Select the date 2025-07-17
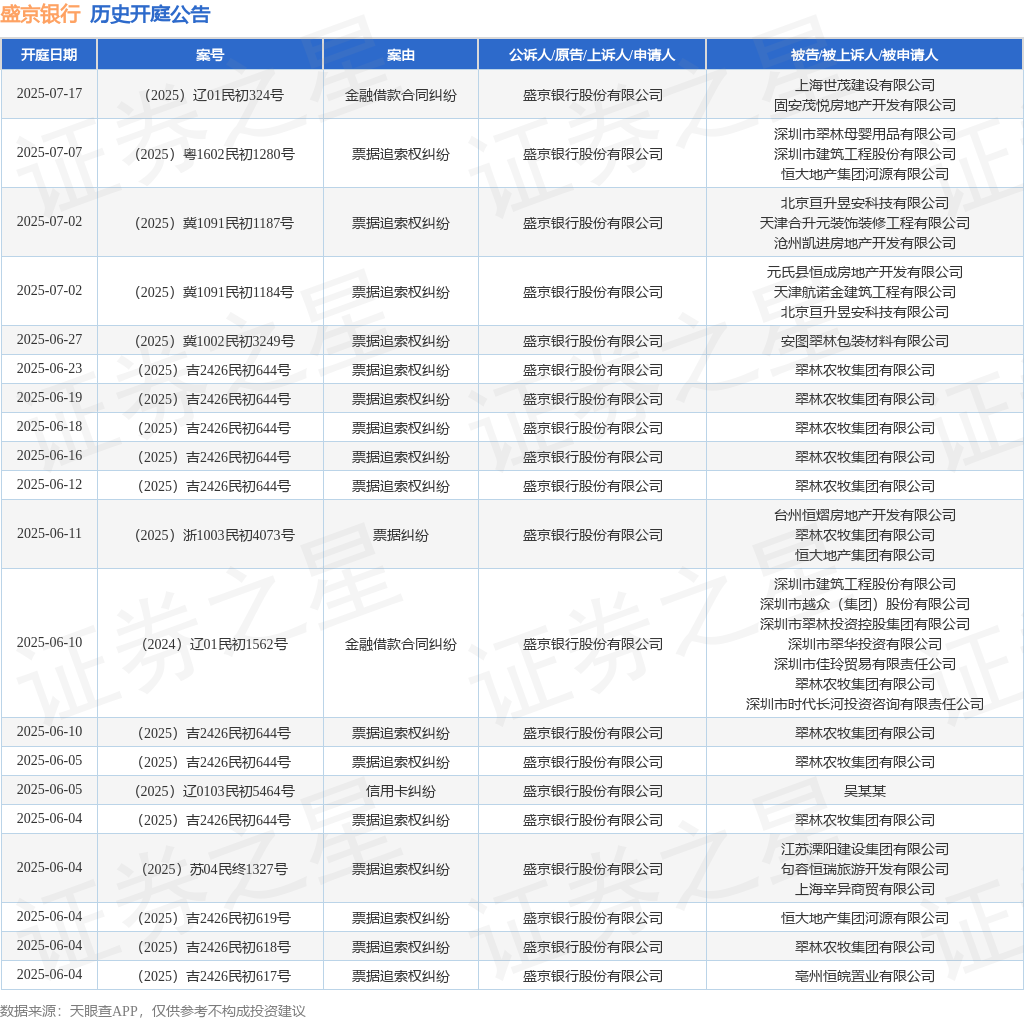Image resolution: width=1024 pixels, height=1020 pixels. coord(49,93)
